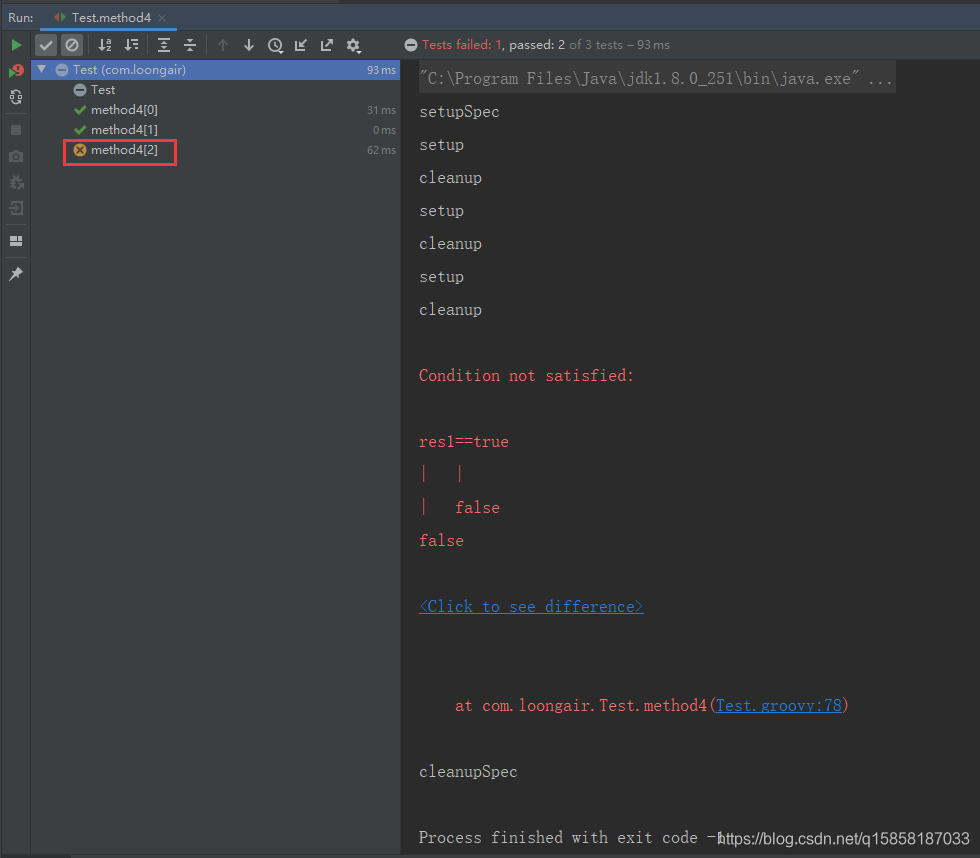Import tests from file

click(x=301, y=45)
